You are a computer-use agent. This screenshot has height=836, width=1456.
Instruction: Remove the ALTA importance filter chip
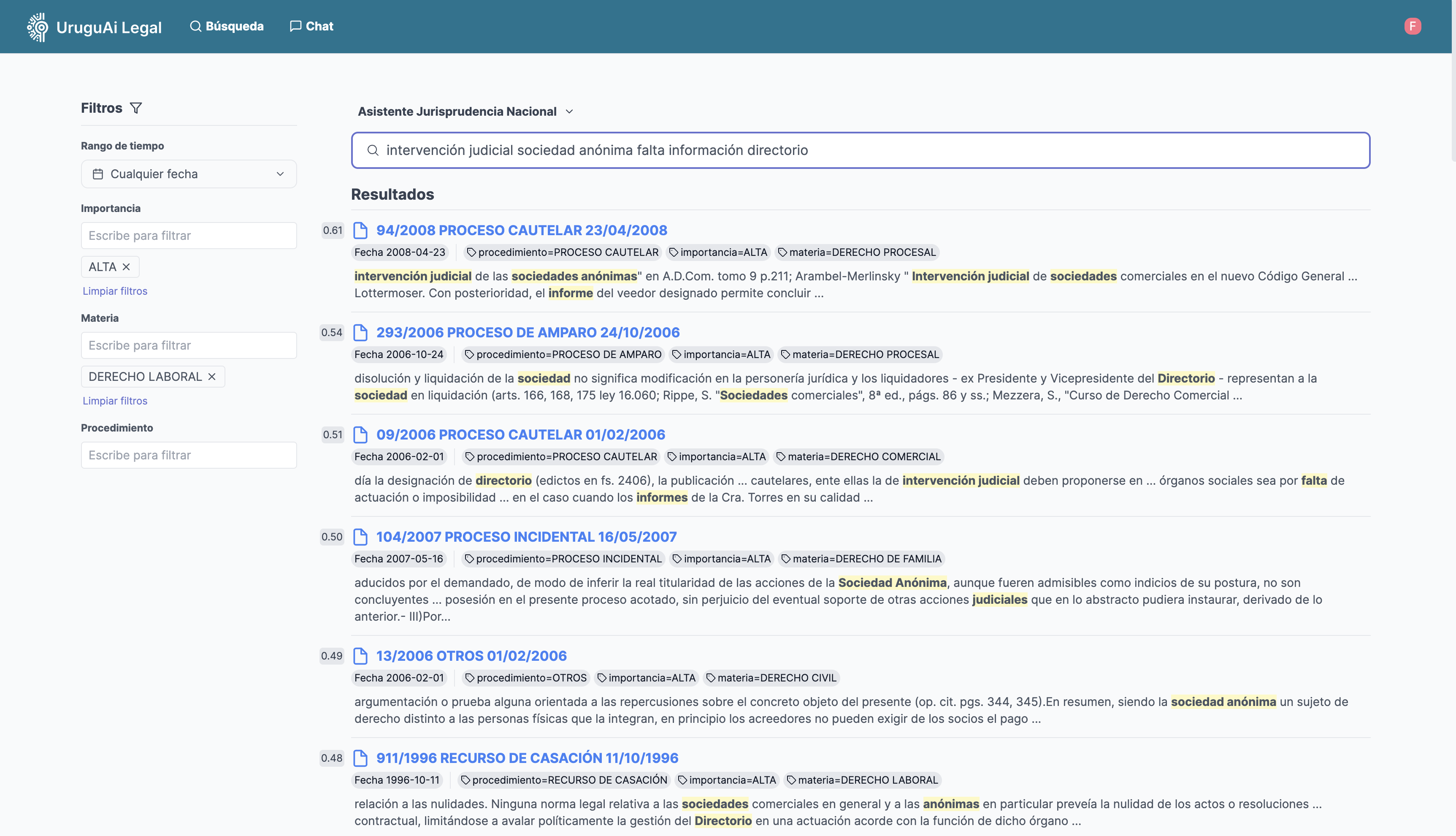[x=127, y=267]
